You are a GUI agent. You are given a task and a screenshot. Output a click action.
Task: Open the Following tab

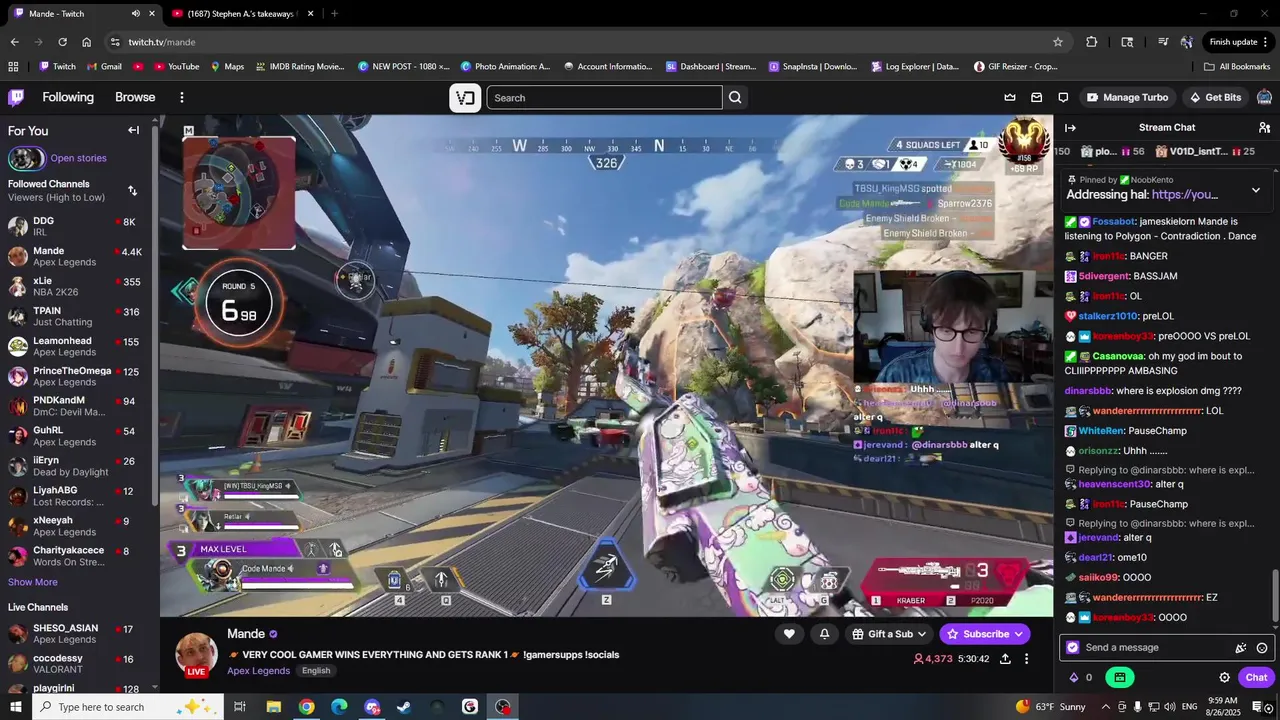pos(68,97)
